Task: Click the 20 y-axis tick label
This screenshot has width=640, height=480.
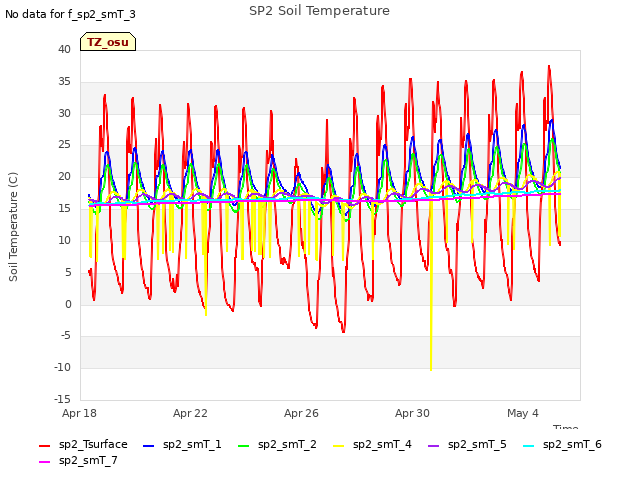Action: coord(64,177)
